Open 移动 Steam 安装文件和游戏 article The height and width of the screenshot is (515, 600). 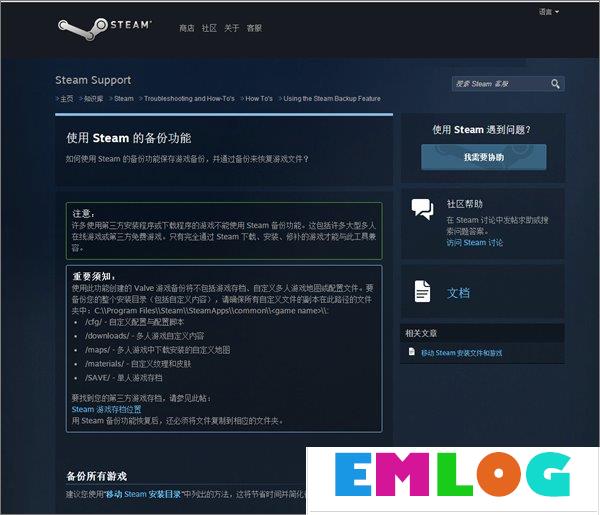pos(461,353)
